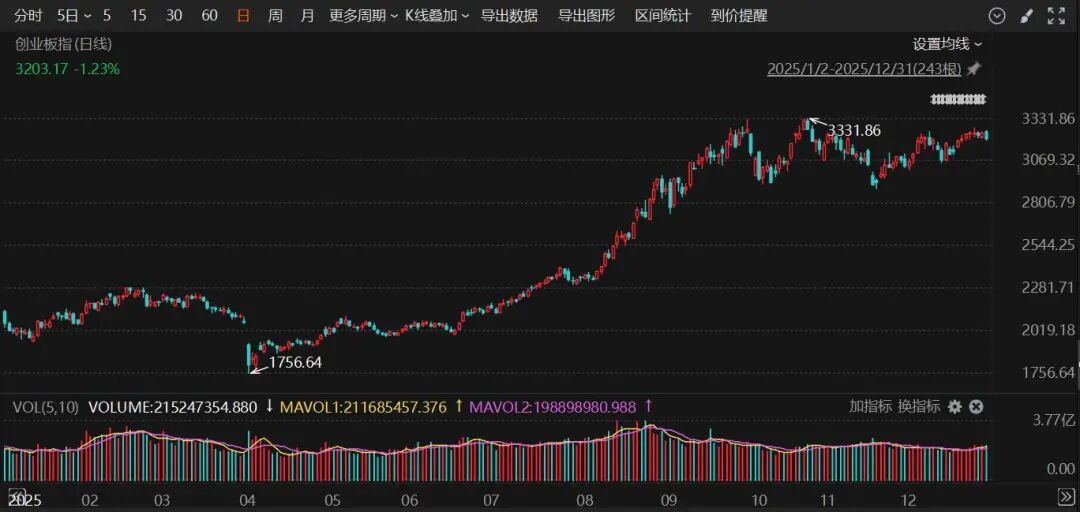Screen dimensions: 1080x512
Task: Click the 3331.86 high price marker on chart
Action: (x=853, y=130)
